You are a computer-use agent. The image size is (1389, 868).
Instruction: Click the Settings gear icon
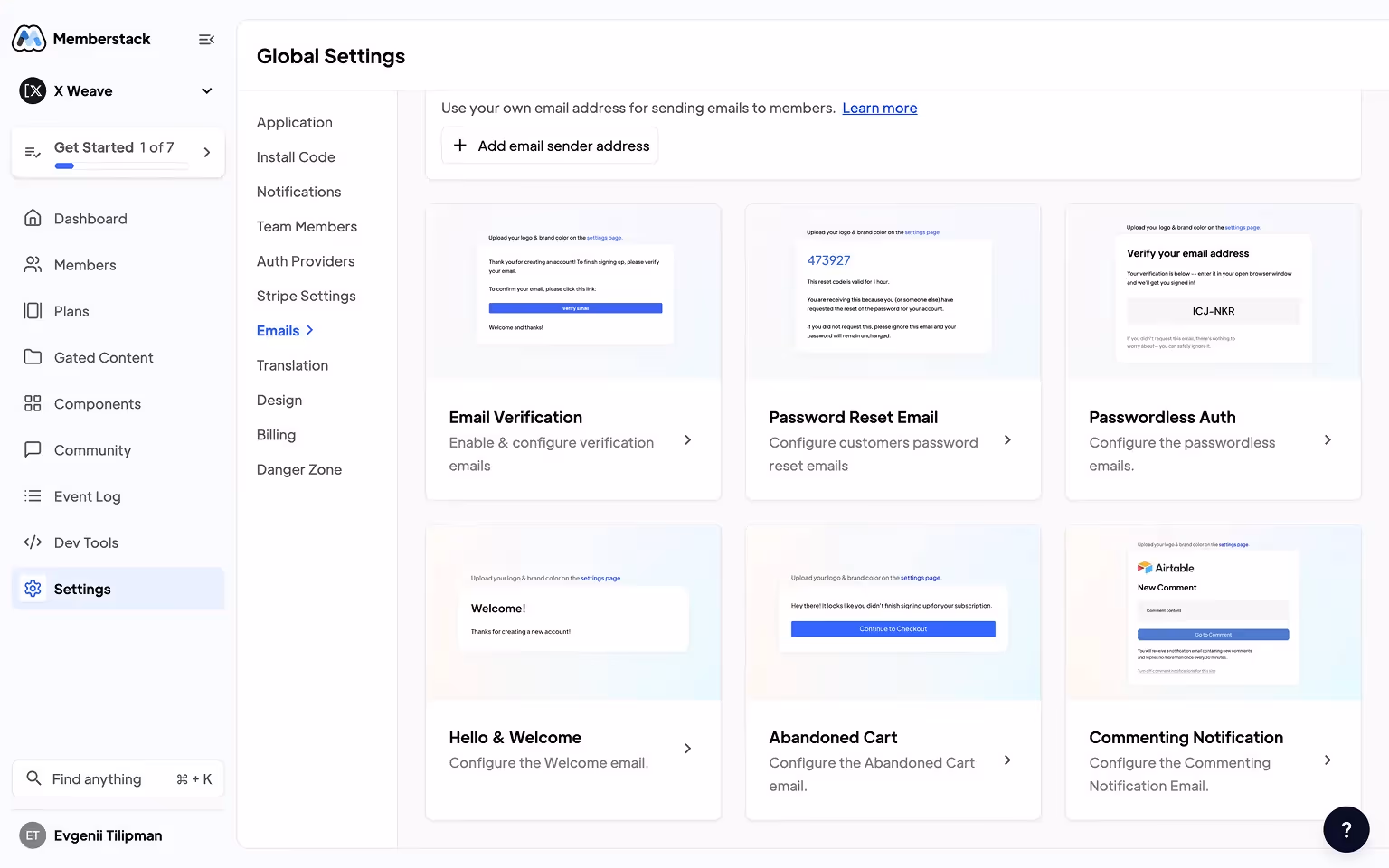33,588
